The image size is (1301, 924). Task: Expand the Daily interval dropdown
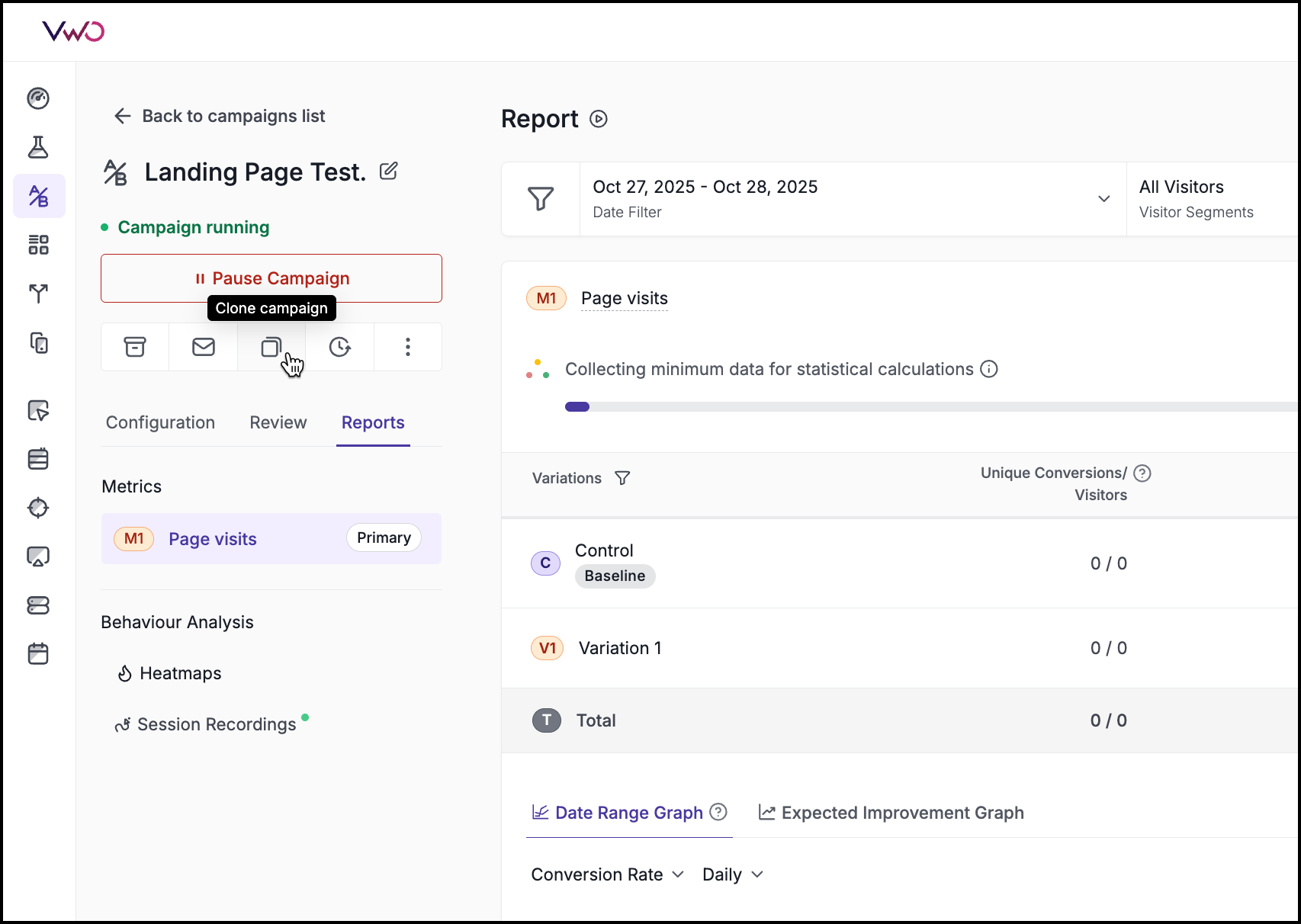[x=732, y=874]
